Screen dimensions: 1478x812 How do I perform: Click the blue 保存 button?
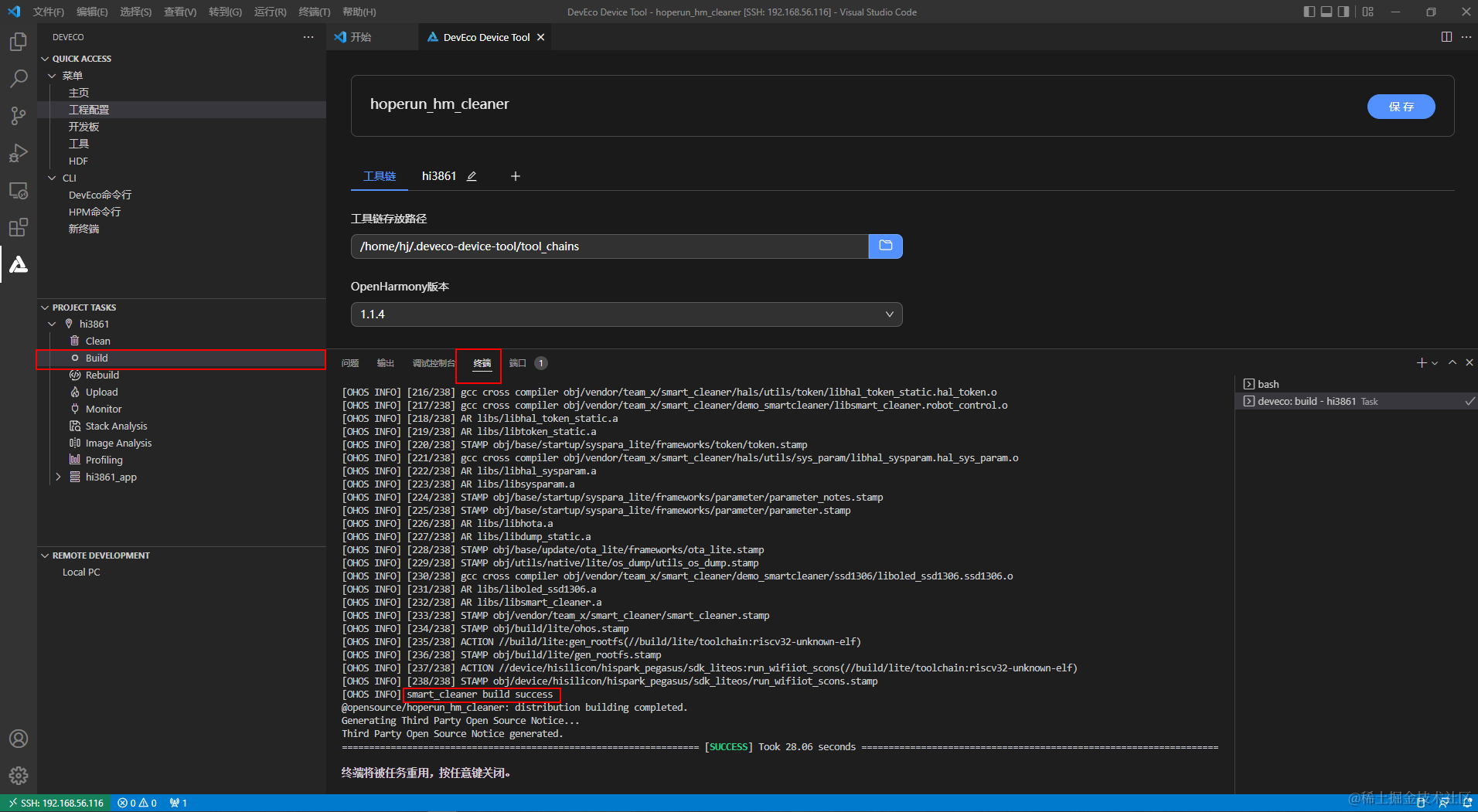pos(1401,107)
